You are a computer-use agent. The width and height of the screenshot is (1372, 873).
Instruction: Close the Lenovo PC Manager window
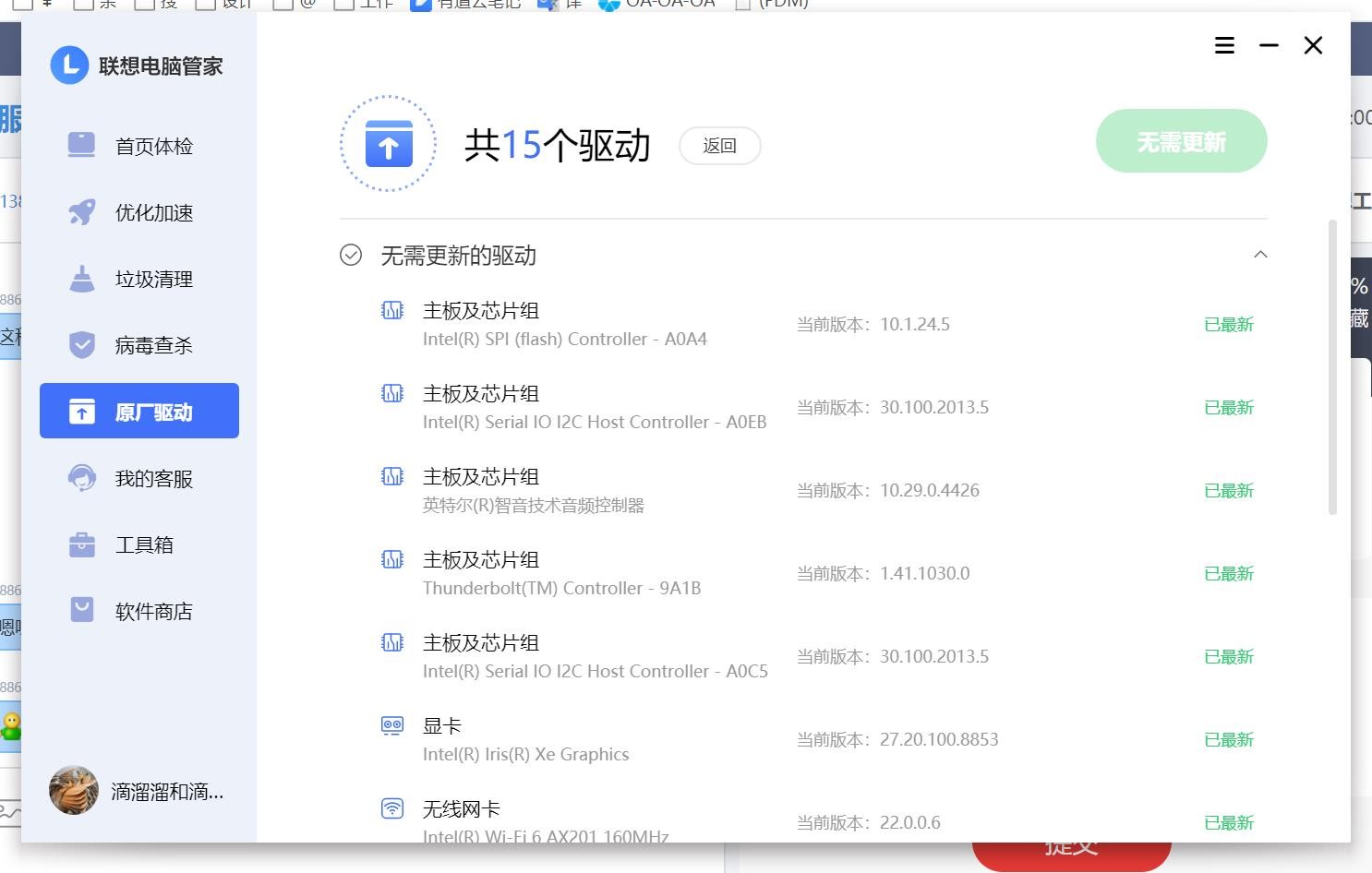[1313, 45]
